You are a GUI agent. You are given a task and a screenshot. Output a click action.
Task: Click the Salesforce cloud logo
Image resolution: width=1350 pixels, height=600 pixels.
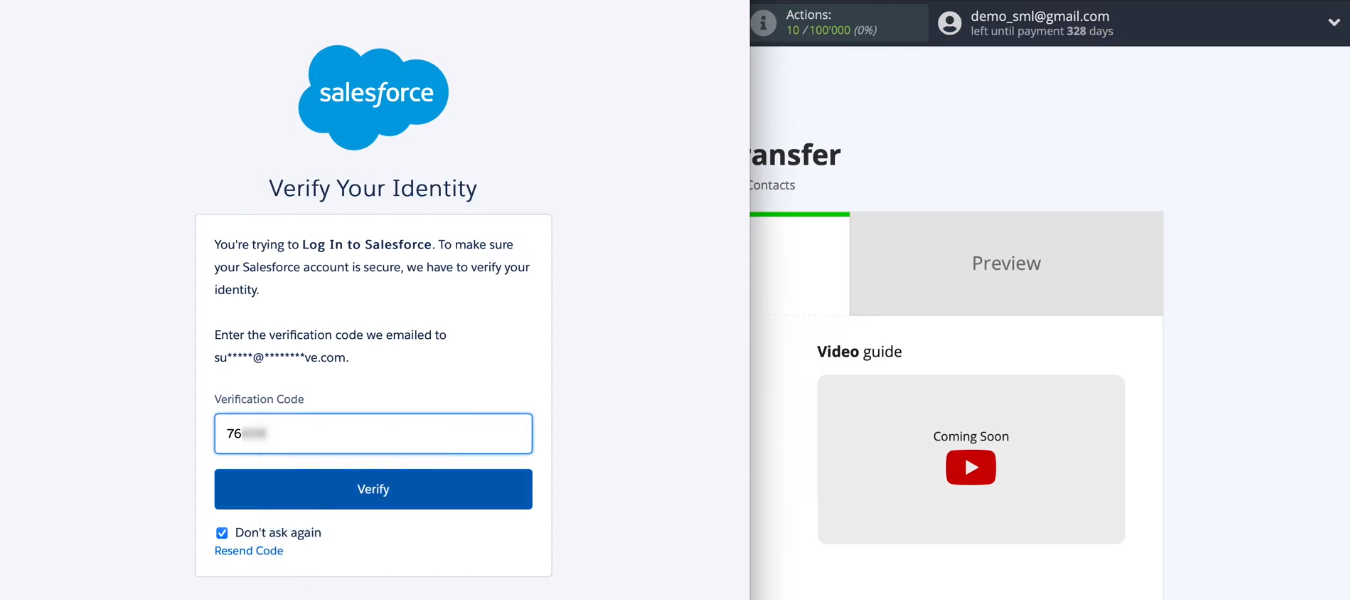pos(373,97)
